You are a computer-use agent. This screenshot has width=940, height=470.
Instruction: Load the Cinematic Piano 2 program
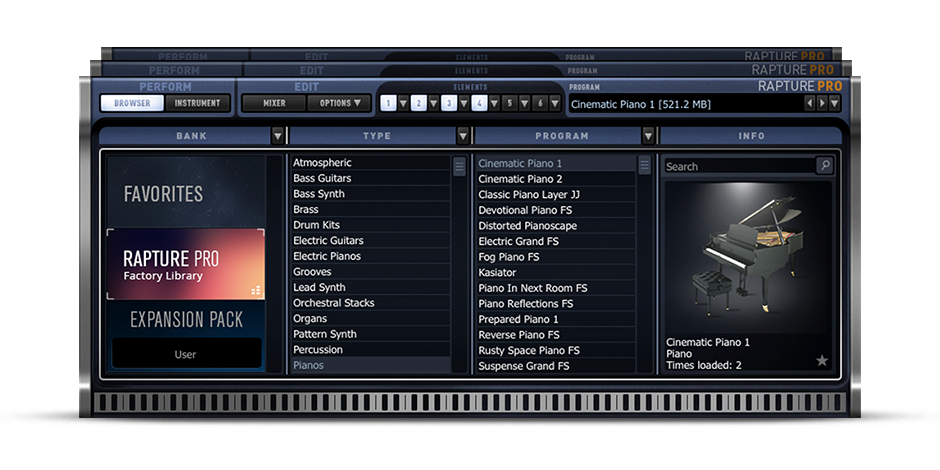(x=556, y=179)
